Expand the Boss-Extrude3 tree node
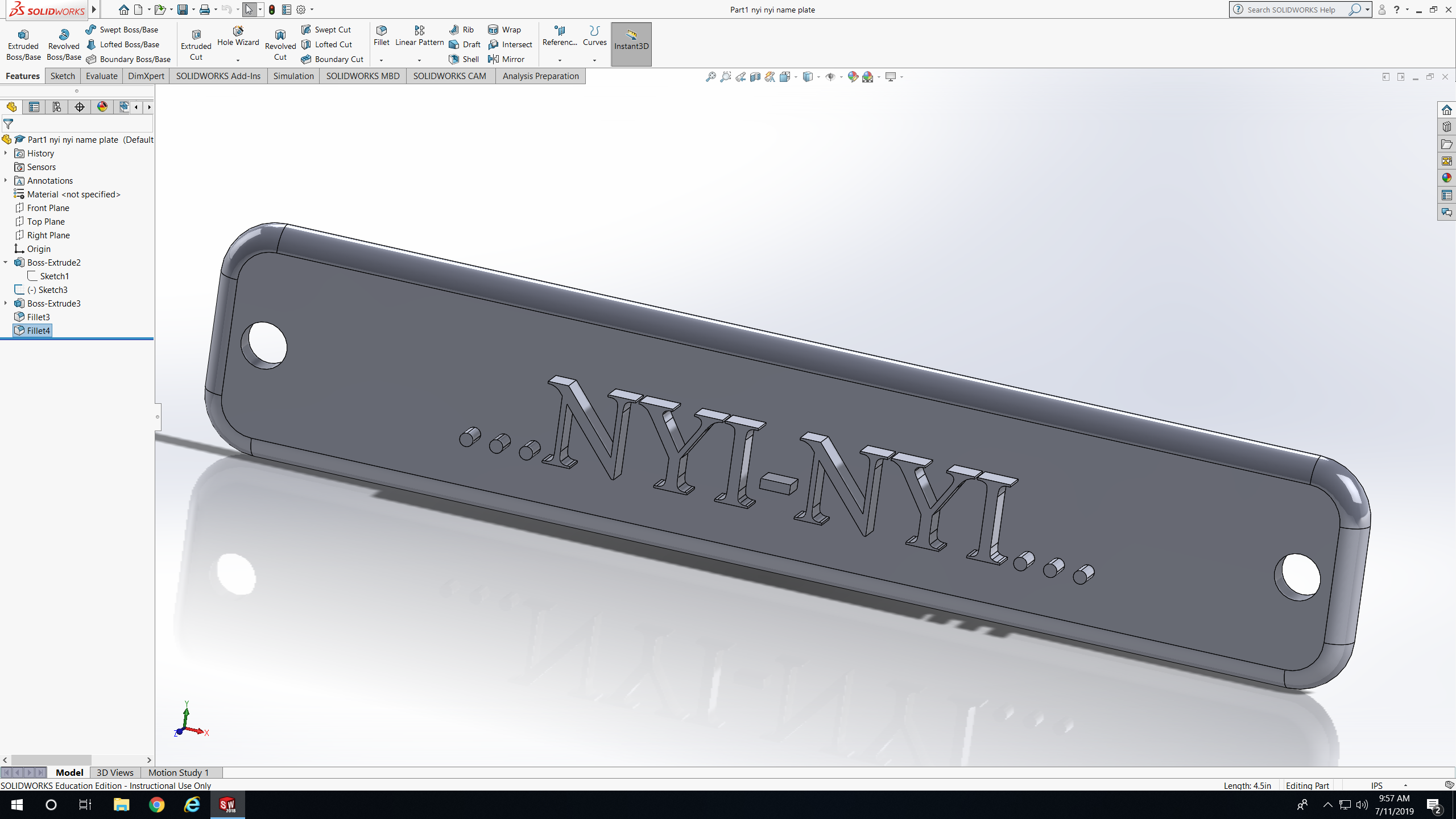Viewport: 1456px width, 819px height. point(6,303)
